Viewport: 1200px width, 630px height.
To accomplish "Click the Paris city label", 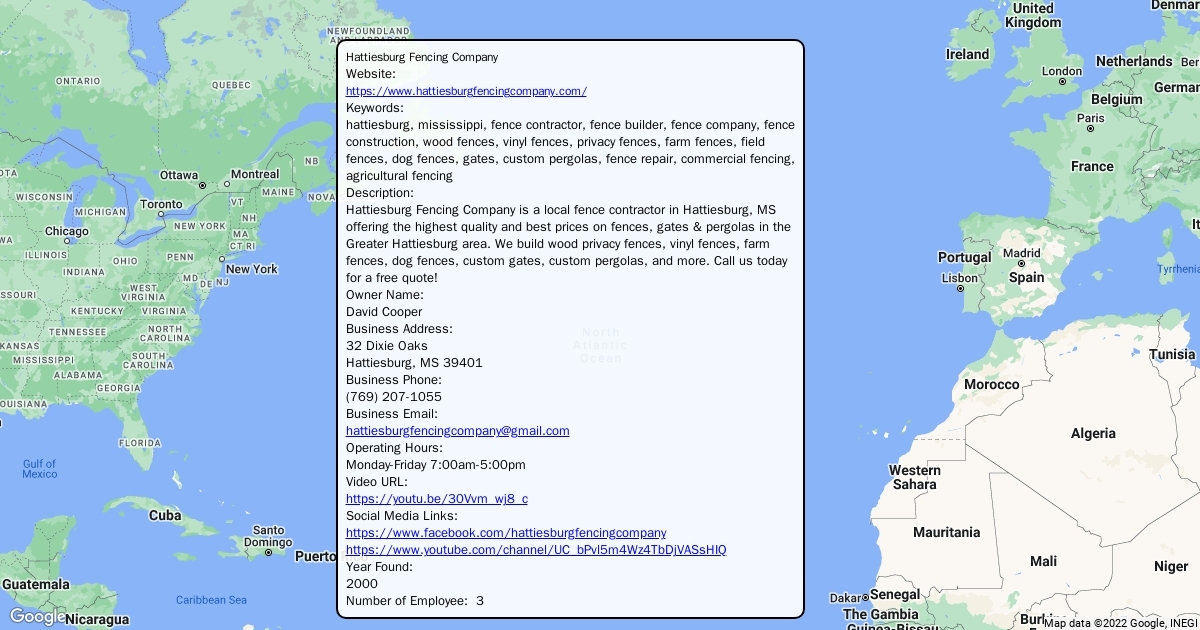I will click(1091, 118).
